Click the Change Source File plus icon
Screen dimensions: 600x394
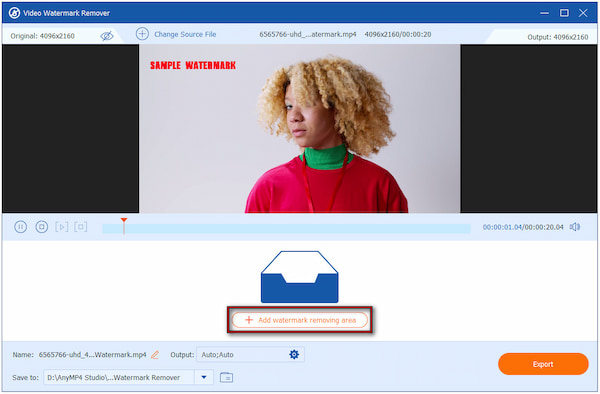(142, 34)
